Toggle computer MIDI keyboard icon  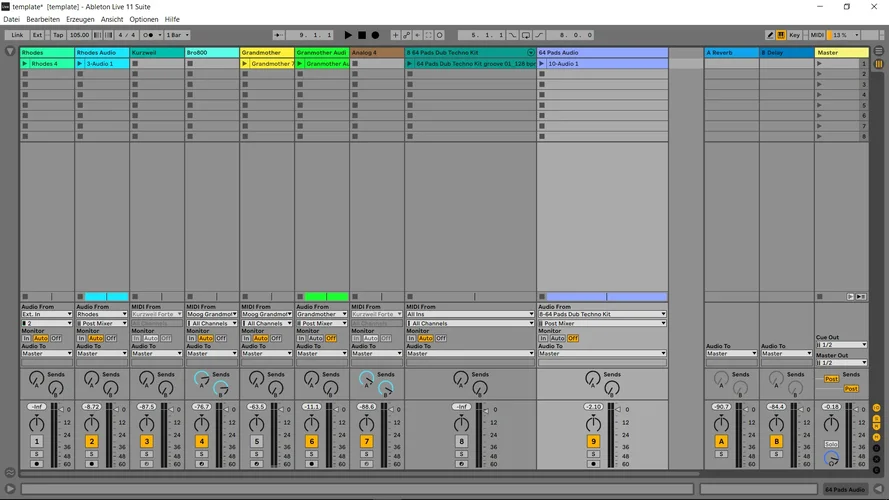(781, 35)
